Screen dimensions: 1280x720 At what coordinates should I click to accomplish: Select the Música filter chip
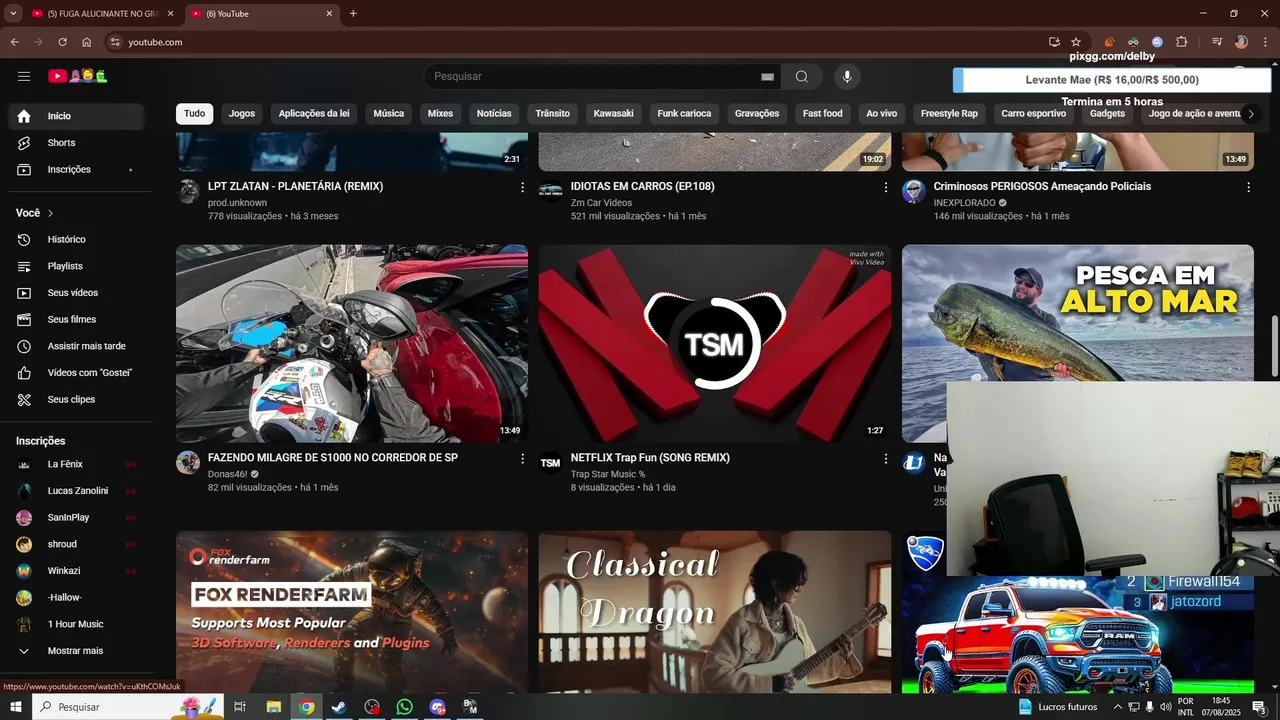click(389, 114)
